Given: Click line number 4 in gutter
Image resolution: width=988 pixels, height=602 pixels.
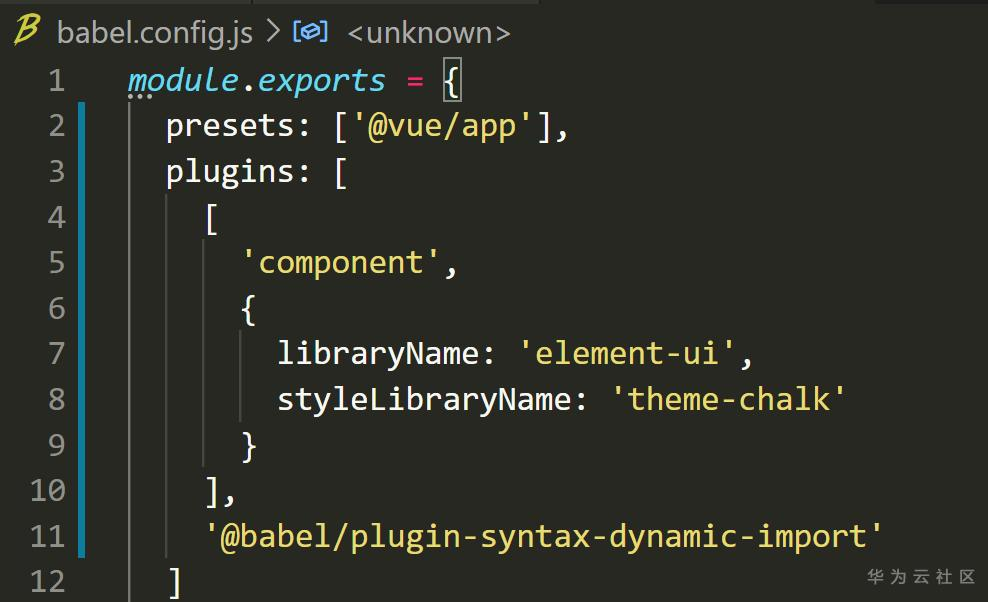Looking at the screenshot, I should [57, 217].
